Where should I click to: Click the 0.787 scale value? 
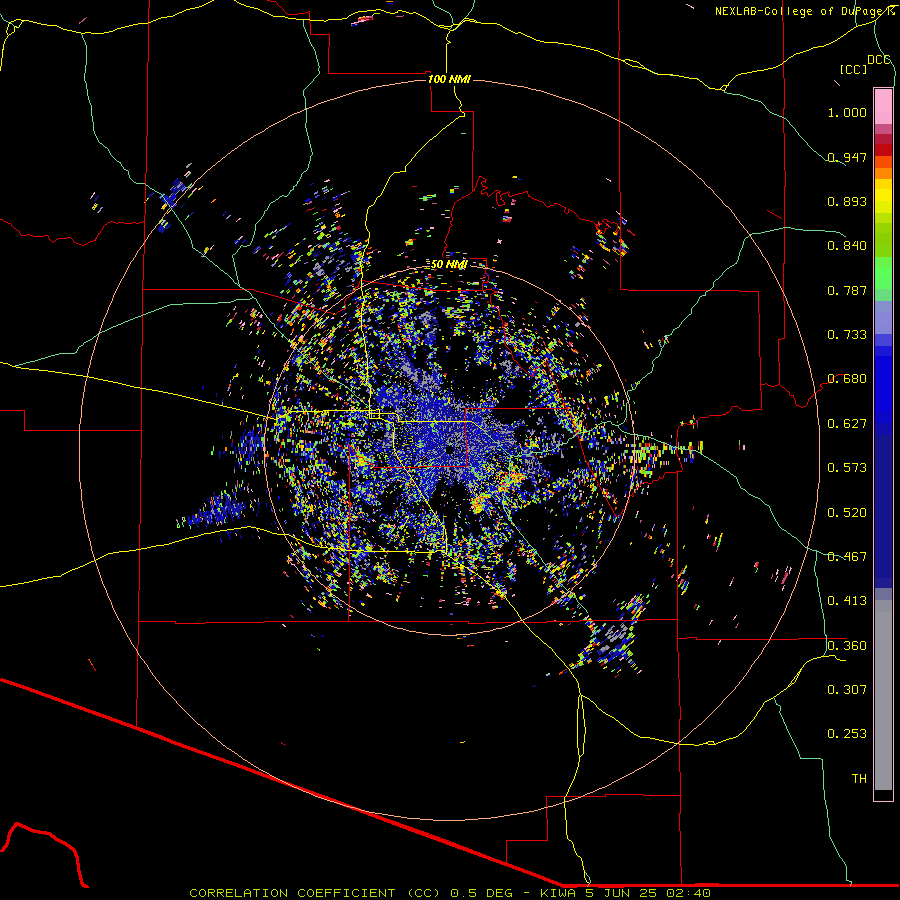click(x=847, y=290)
